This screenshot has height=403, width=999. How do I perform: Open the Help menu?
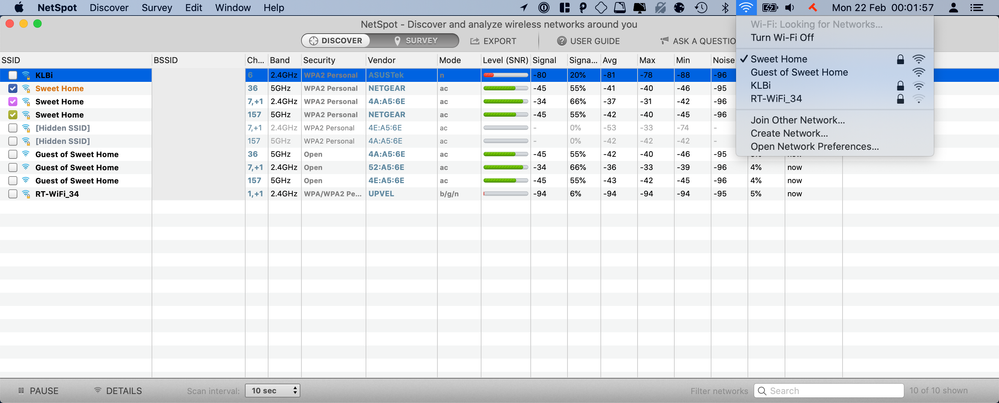coord(273,8)
